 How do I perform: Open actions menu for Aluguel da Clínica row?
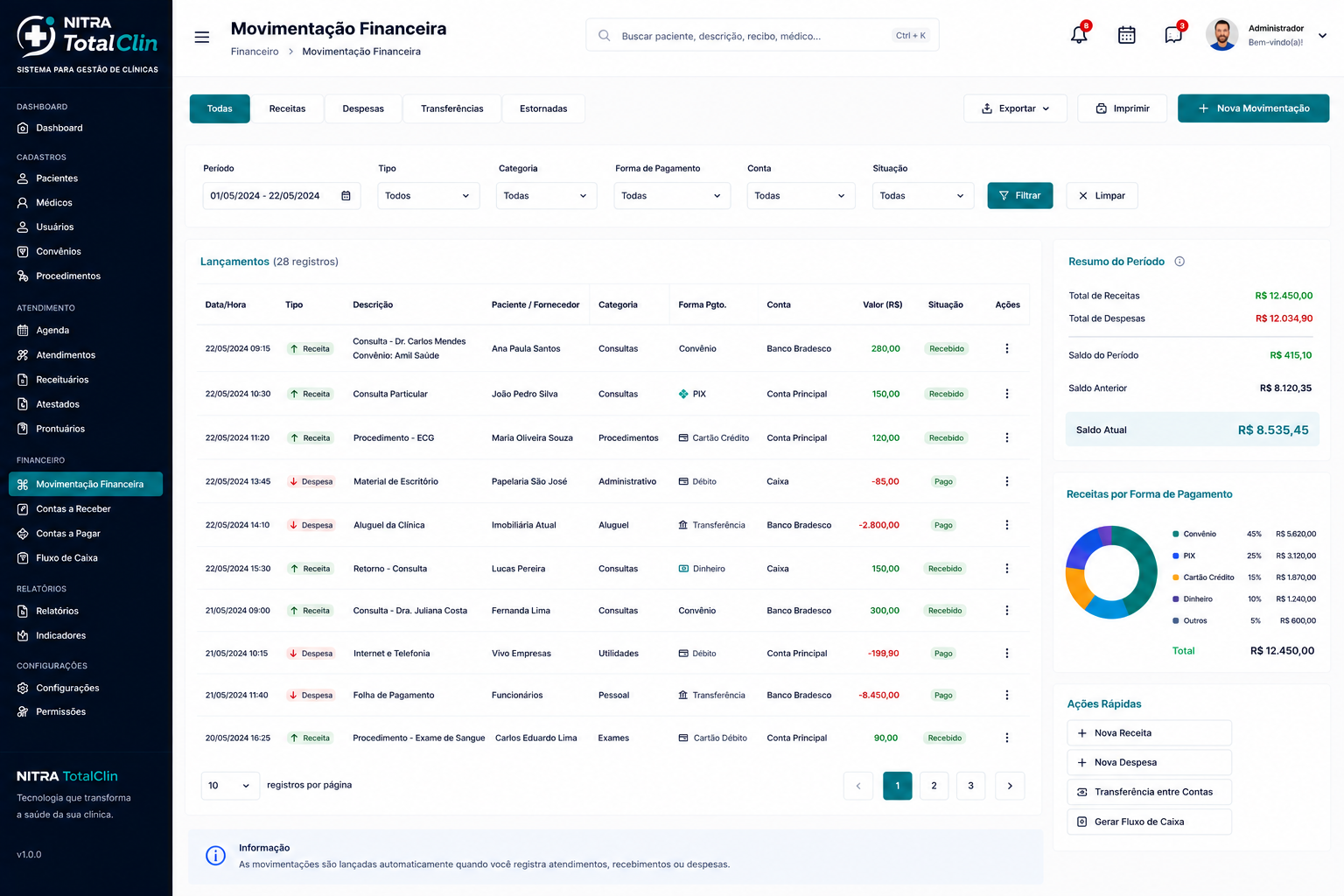1007,525
